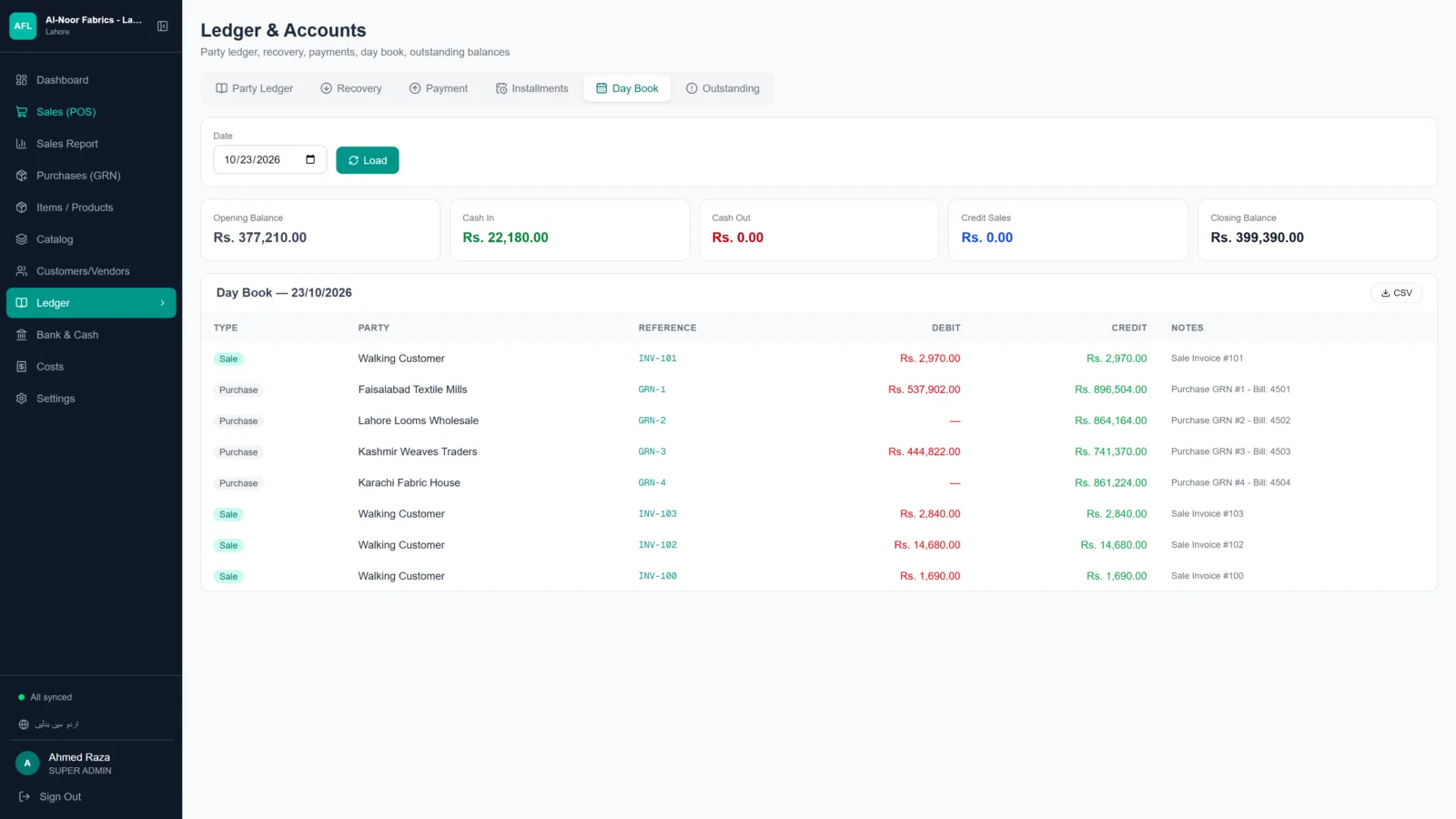
Task: Click the Customers/Vendors people icon
Action: pos(22,271)
